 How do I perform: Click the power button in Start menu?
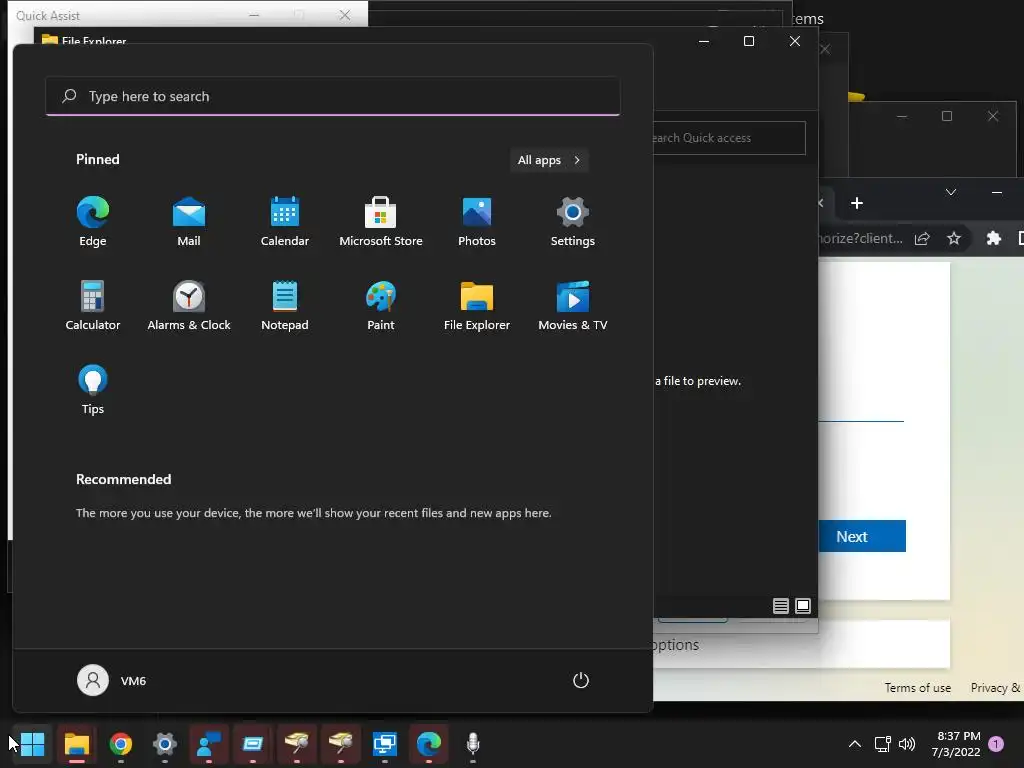[x=581, y=680]
